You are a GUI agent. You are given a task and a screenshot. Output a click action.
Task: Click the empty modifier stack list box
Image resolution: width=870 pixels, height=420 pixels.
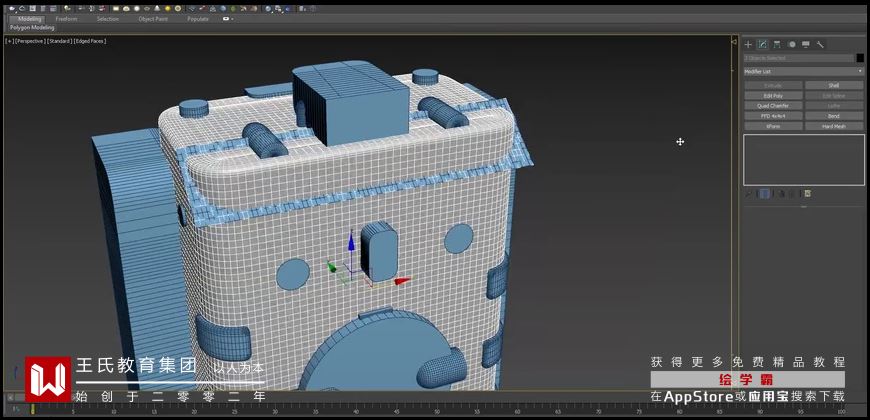point(804,160)
